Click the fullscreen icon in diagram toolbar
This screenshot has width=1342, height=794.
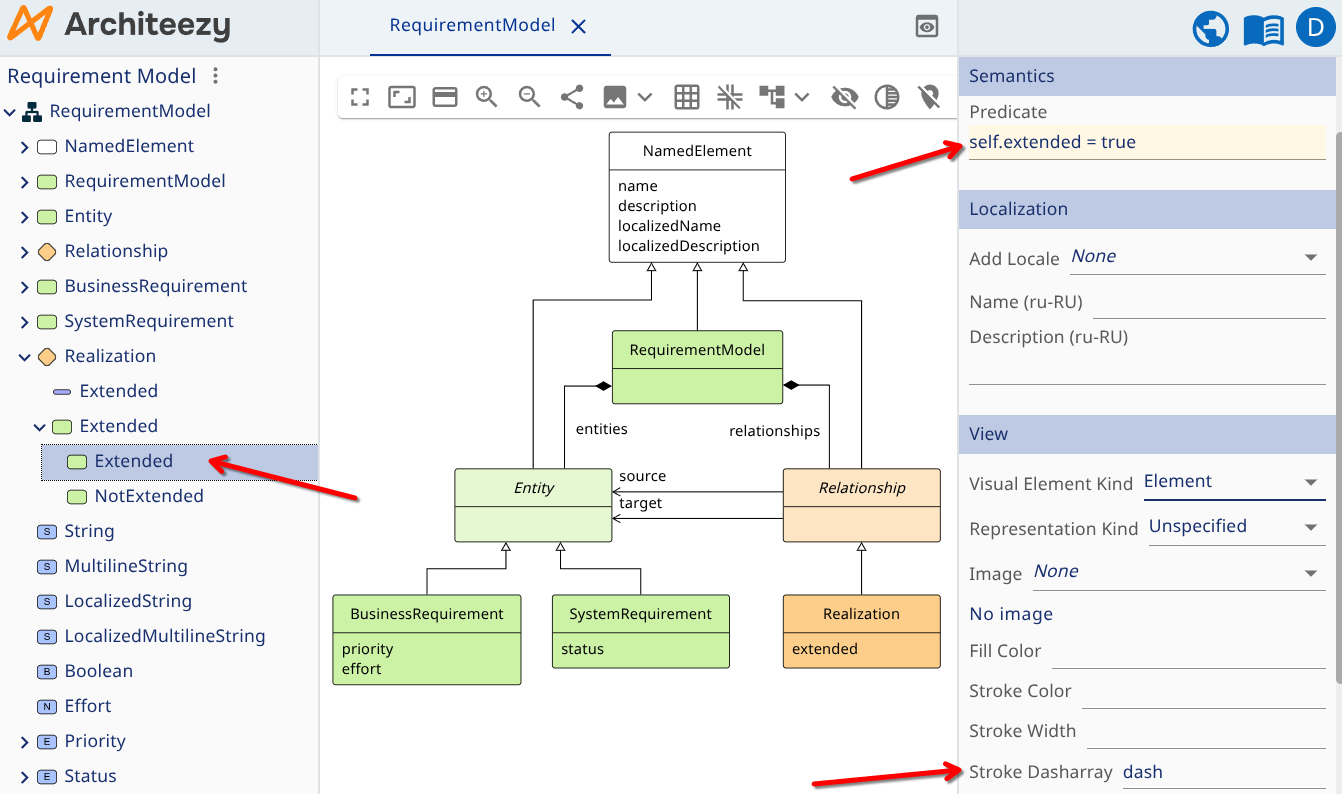pyautogui.click(x=360, y=97)
